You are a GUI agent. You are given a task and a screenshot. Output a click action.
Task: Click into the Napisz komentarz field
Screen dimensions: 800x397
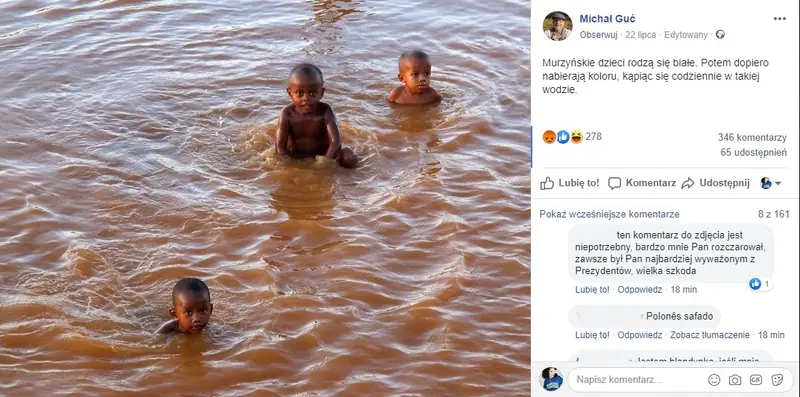click(x=638, y=380)
